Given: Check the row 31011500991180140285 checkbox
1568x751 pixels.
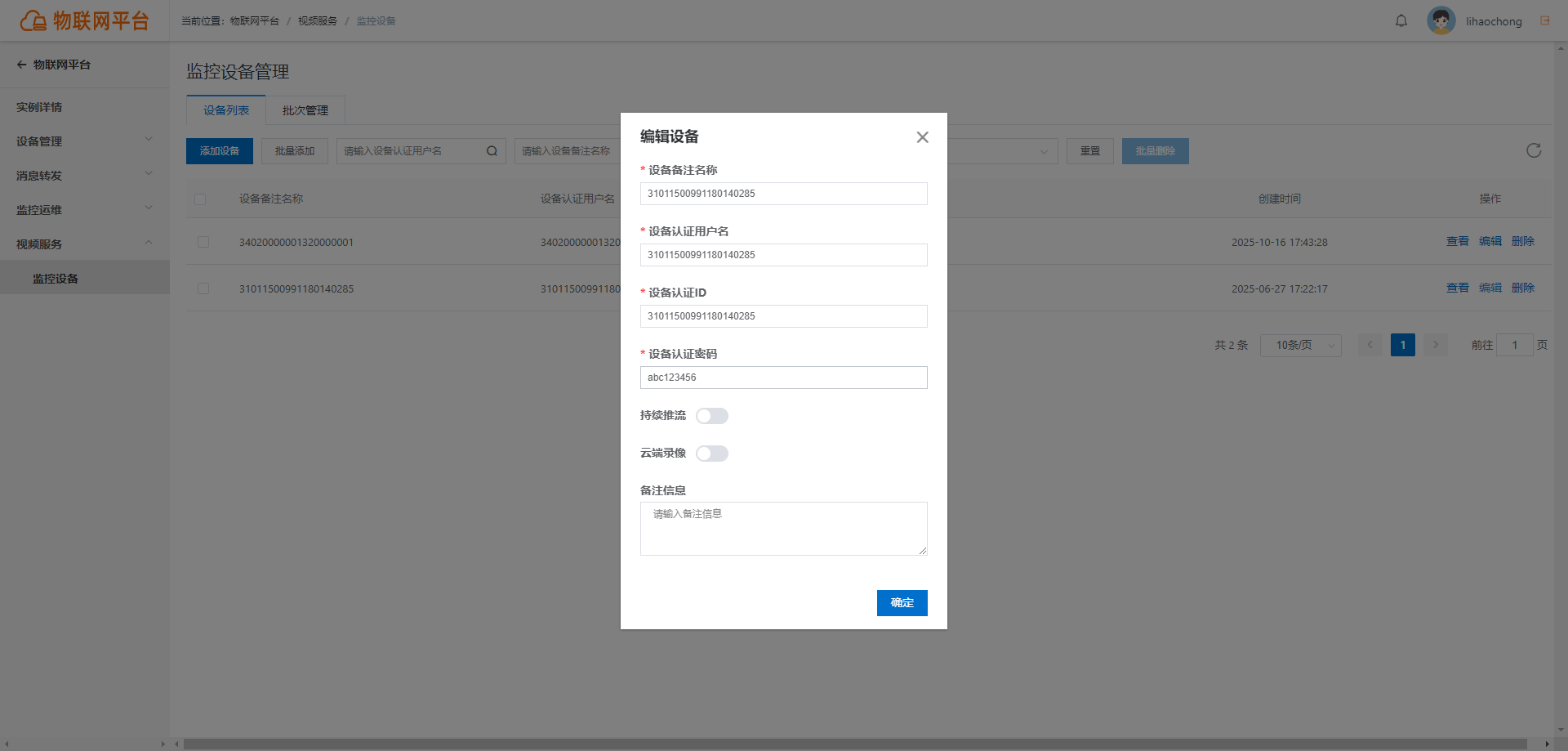Looking at the screenshot, I should pyautogui.click(x=203, y=289).
